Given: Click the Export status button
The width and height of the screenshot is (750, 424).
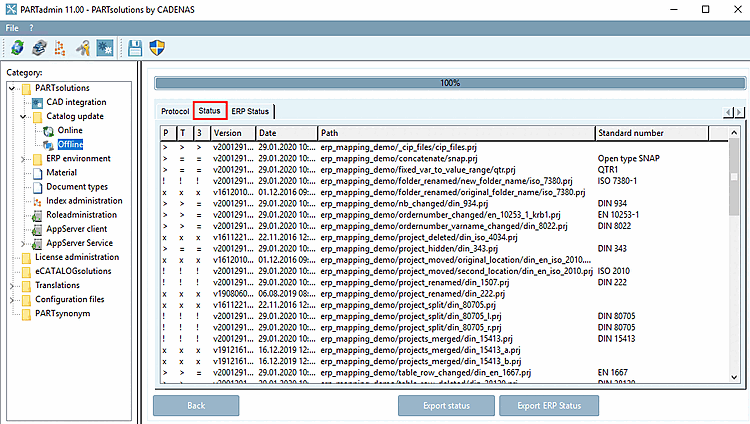Looking at the screenshot, I should [444, 406].
